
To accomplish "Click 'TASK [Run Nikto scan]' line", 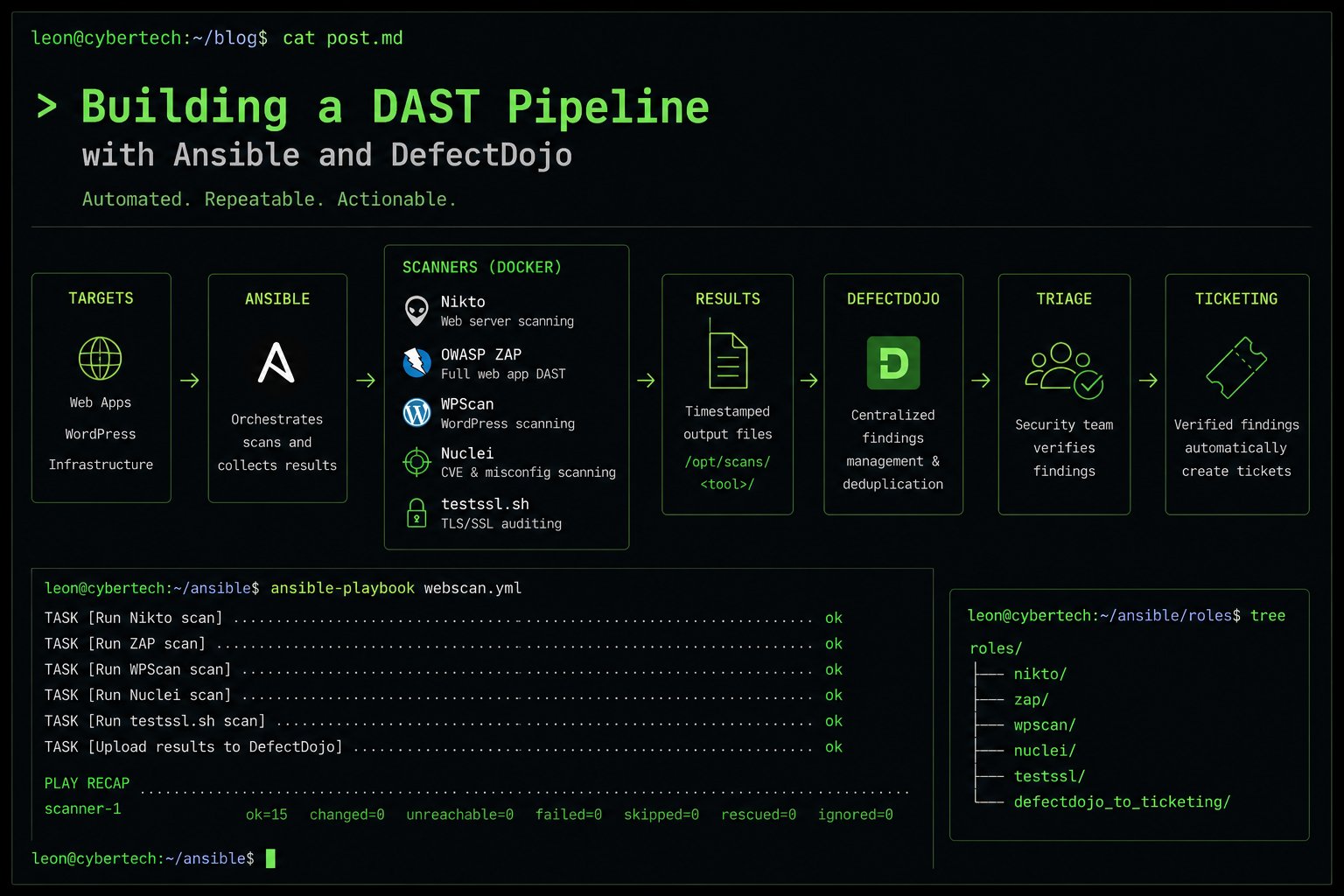I will [134, 618].
